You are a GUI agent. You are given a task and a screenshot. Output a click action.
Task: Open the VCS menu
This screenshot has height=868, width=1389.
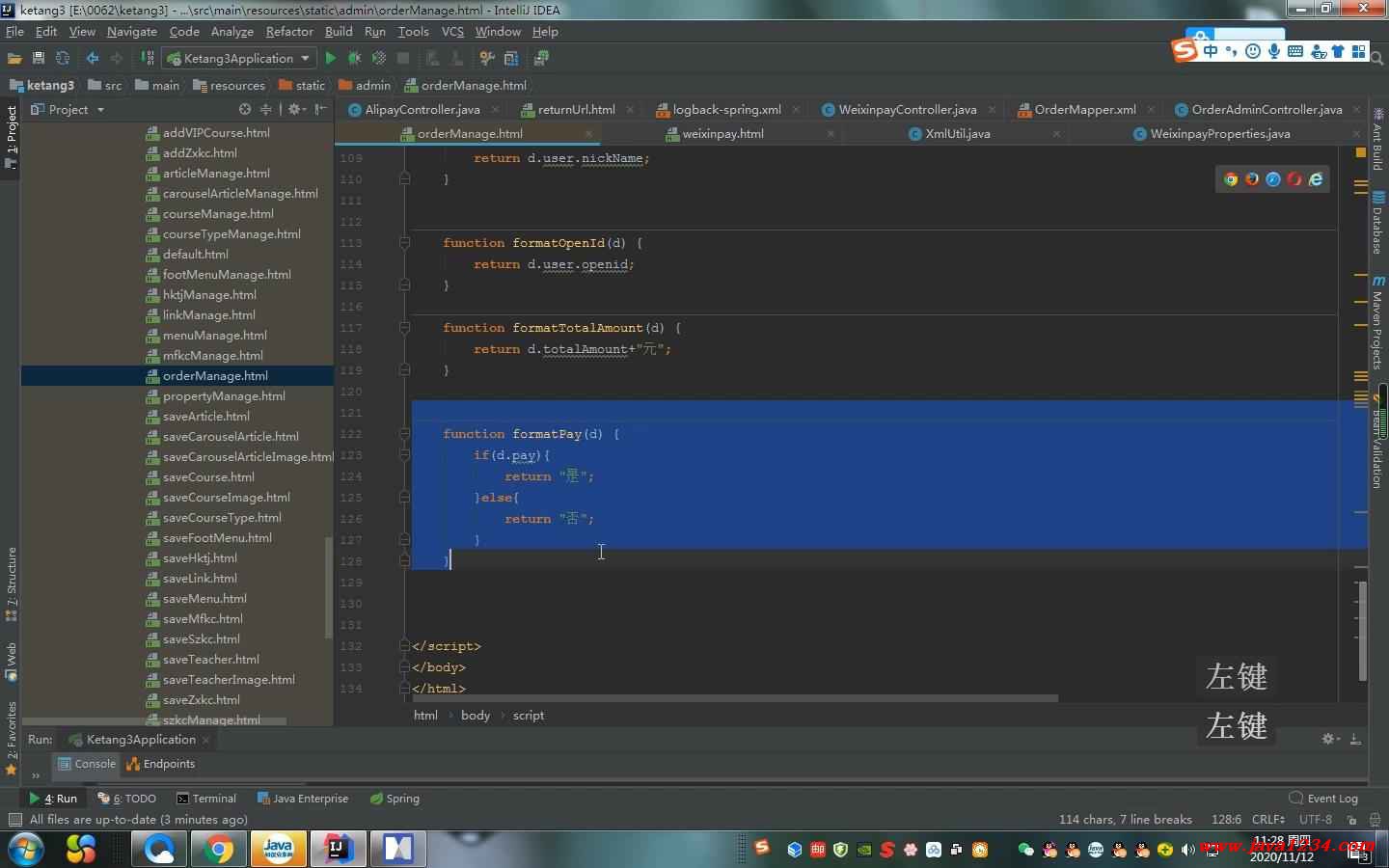(x=452, y=31)
